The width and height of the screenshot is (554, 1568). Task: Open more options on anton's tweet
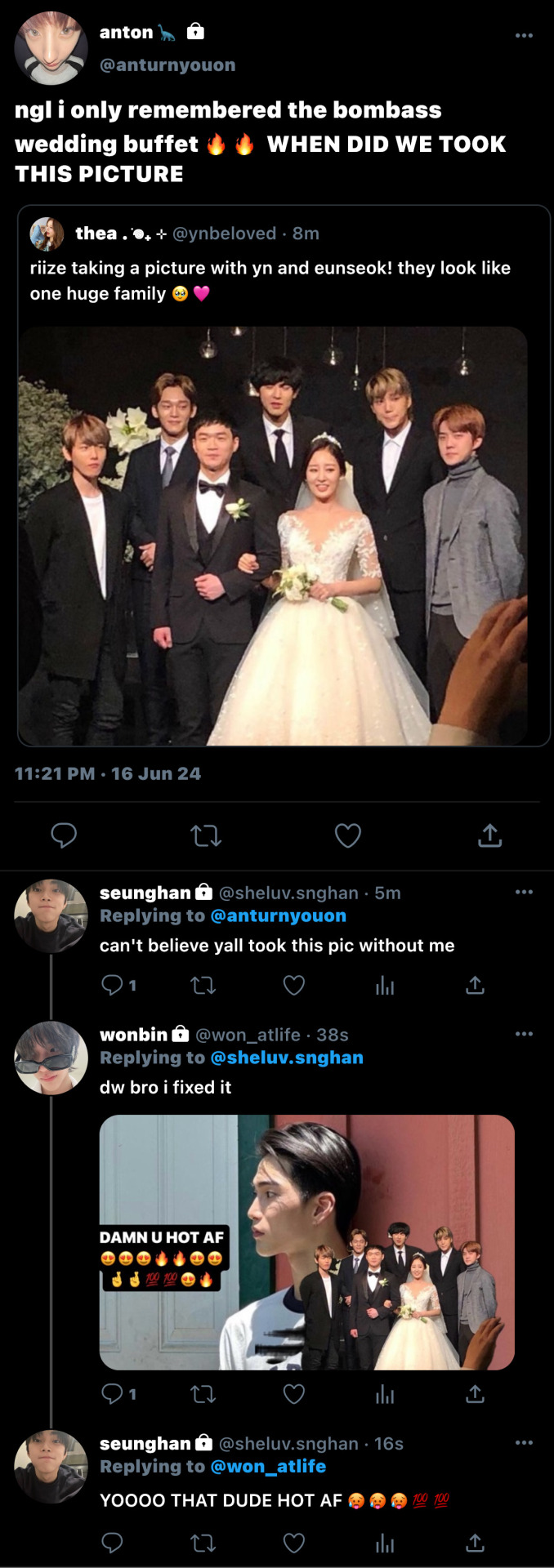coord(524,36)
